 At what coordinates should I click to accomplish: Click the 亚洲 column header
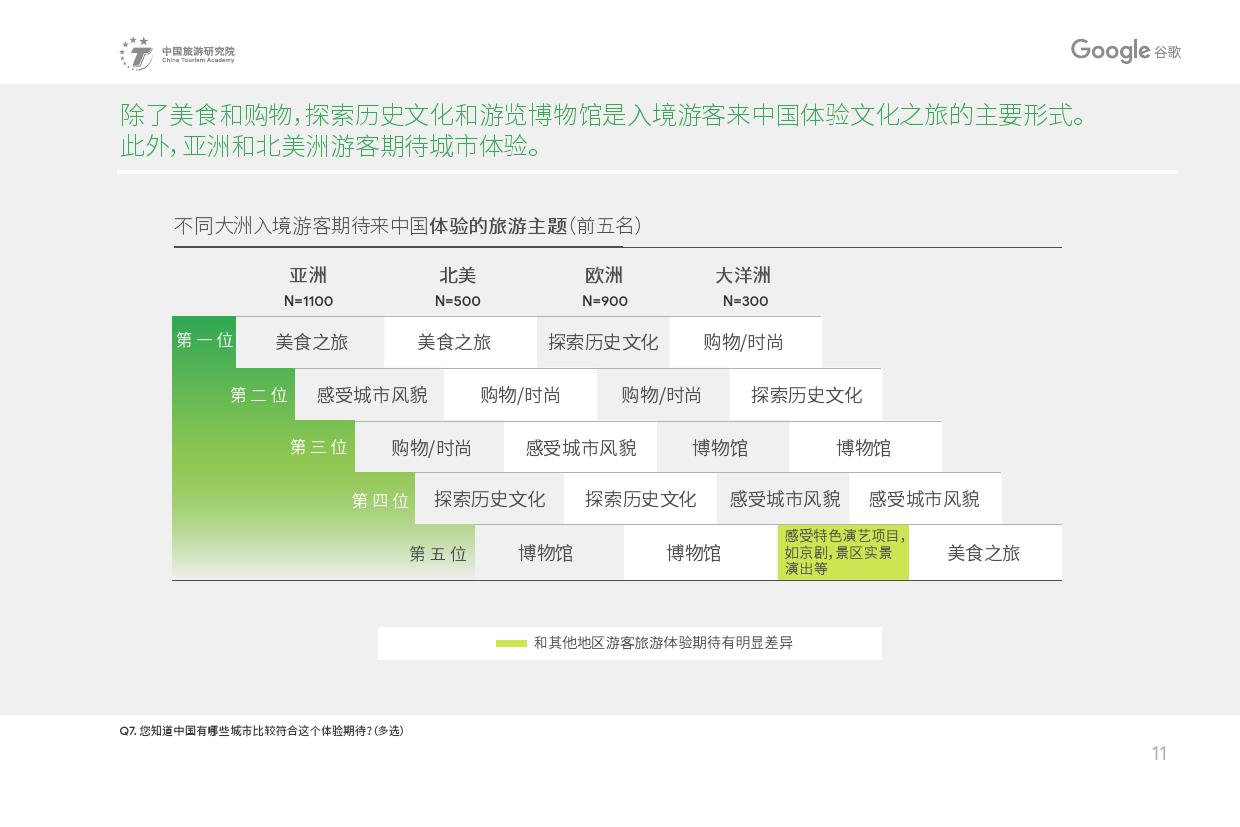[308, 276]
